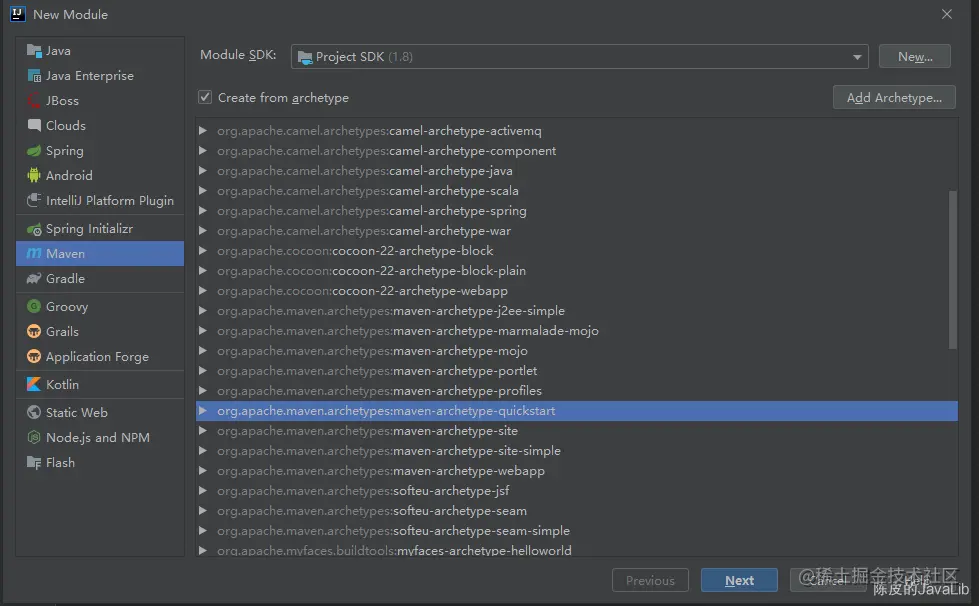The width and height of the screenshot is (979, 606).
Task: Click the Node.js and NPM icon
Action: click(x=34, y=437)
